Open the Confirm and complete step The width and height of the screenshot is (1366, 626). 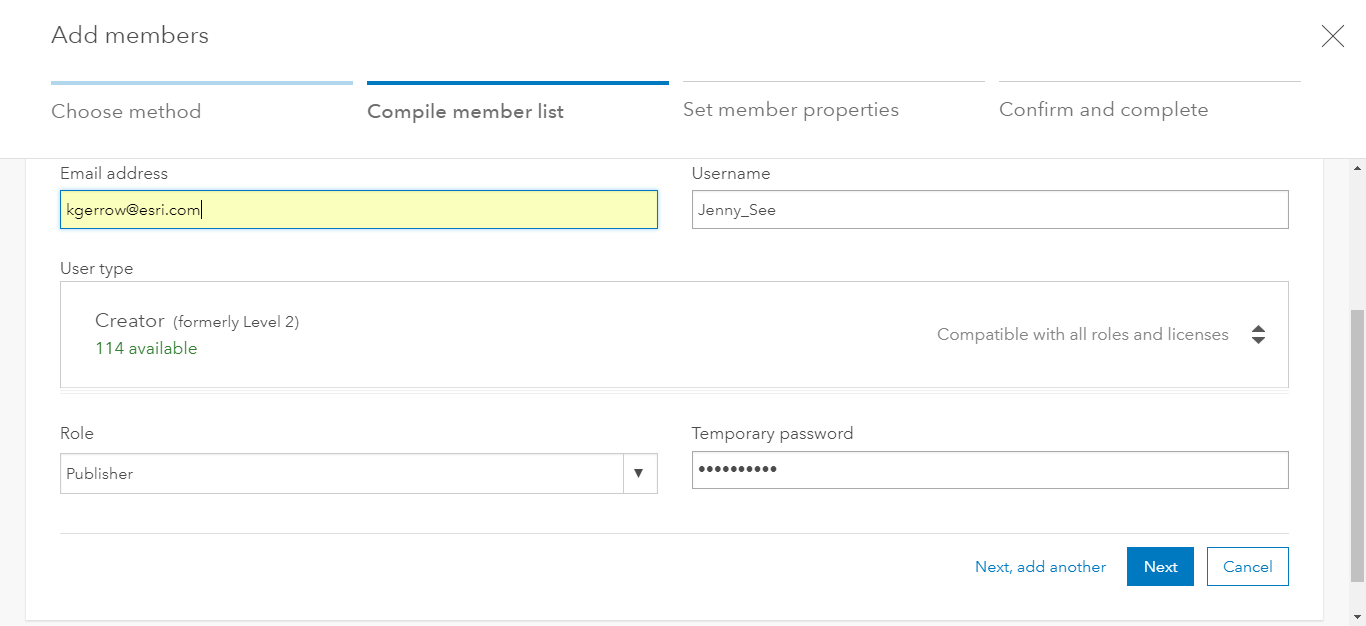pos(1103,110)
